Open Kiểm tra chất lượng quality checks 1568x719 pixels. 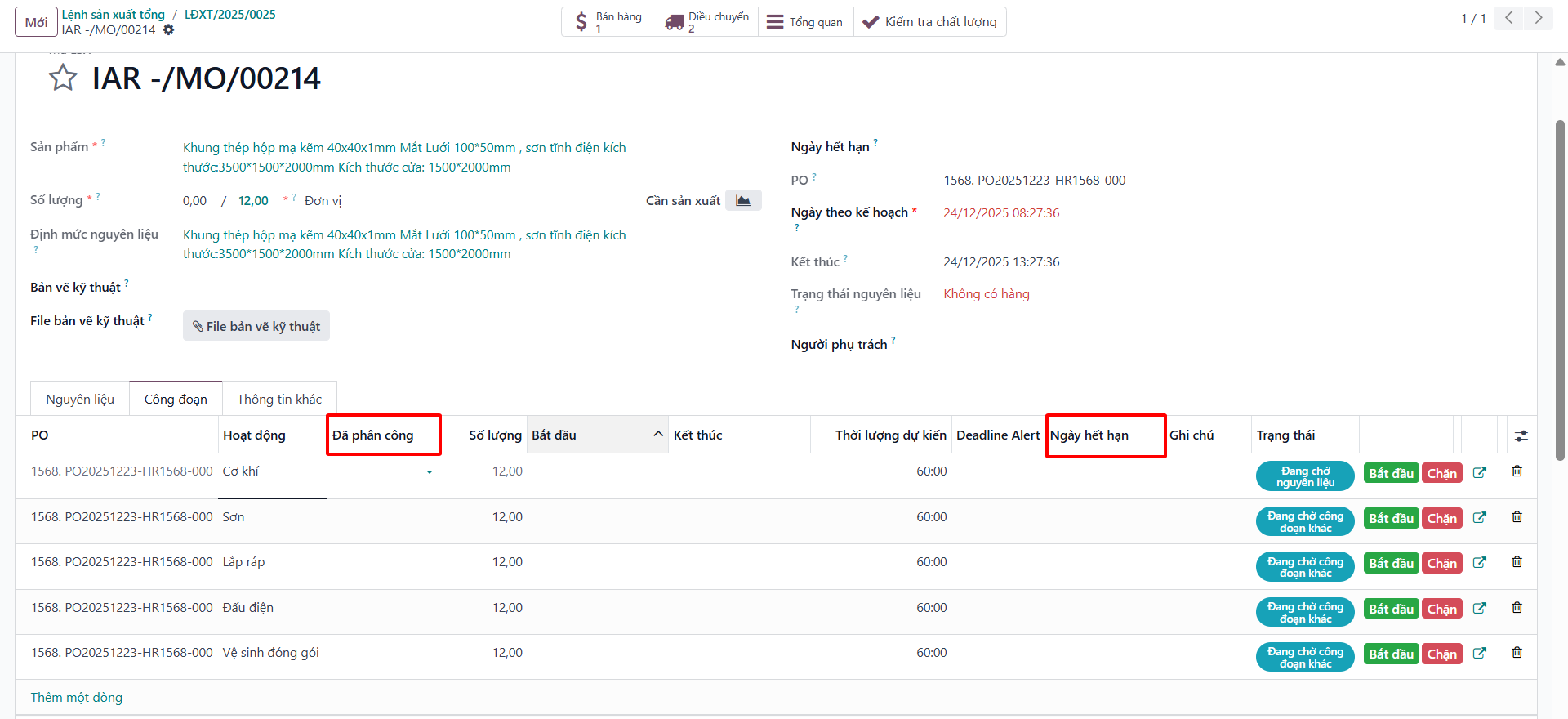929,22
